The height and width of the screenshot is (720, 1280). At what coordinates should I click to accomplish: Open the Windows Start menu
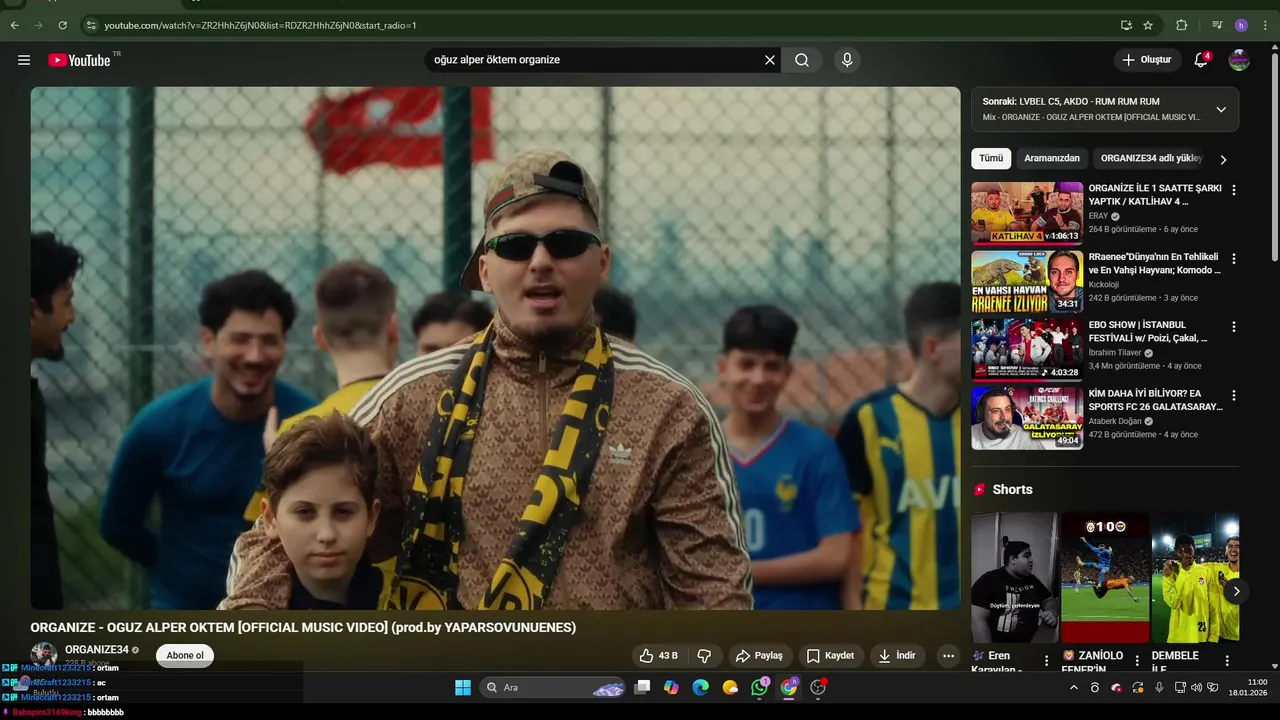[463, 687]
